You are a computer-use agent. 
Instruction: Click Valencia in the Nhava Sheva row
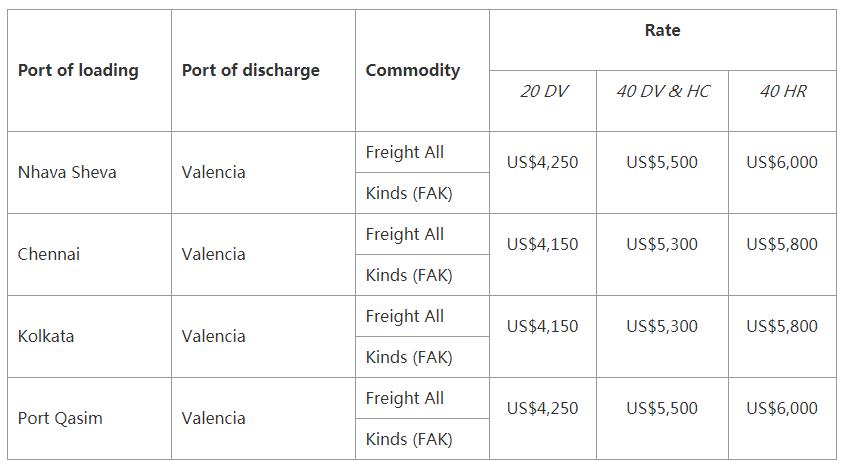tap(213, 172)
